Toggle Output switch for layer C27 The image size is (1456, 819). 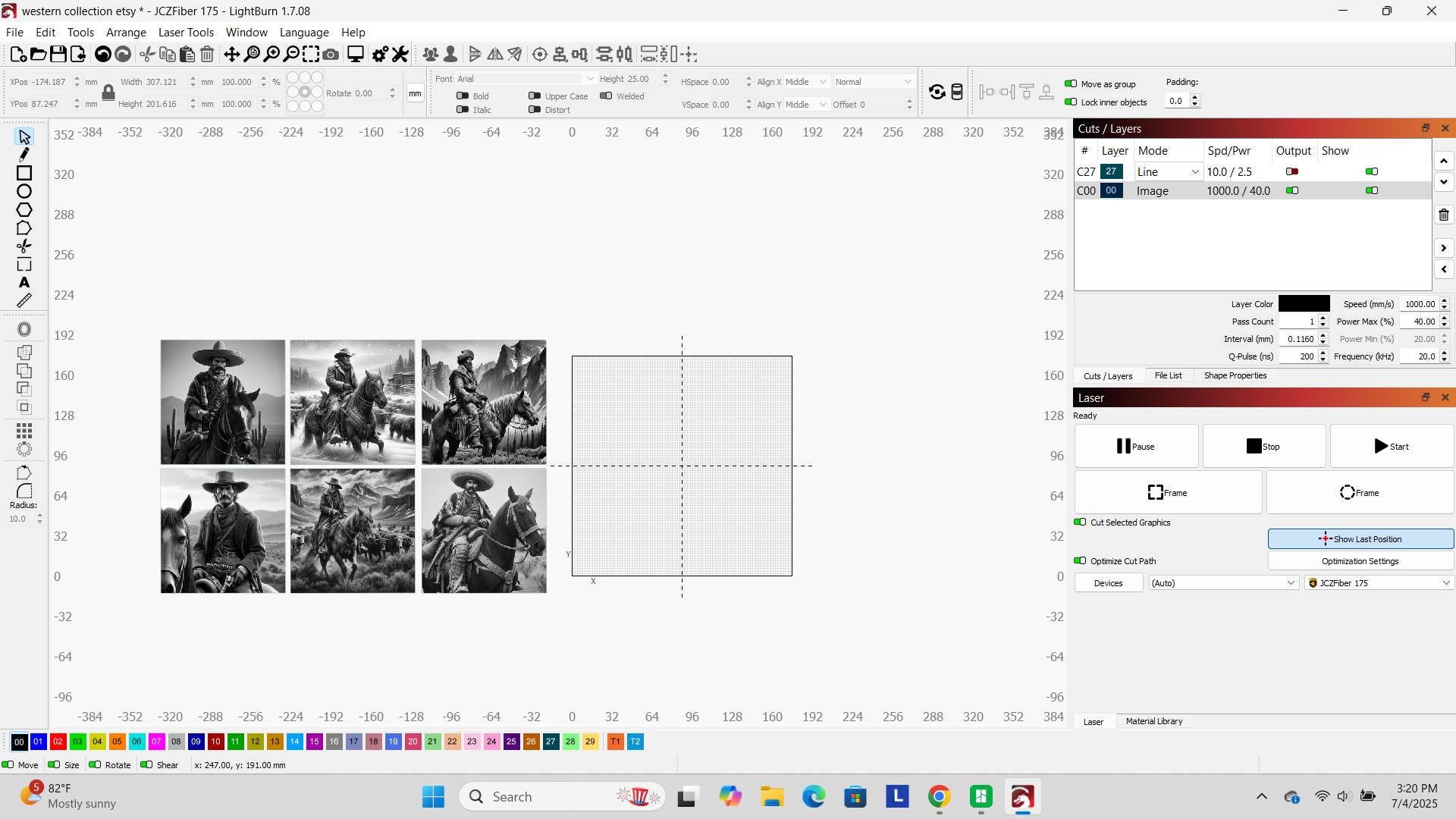[x=1292, y=171]
